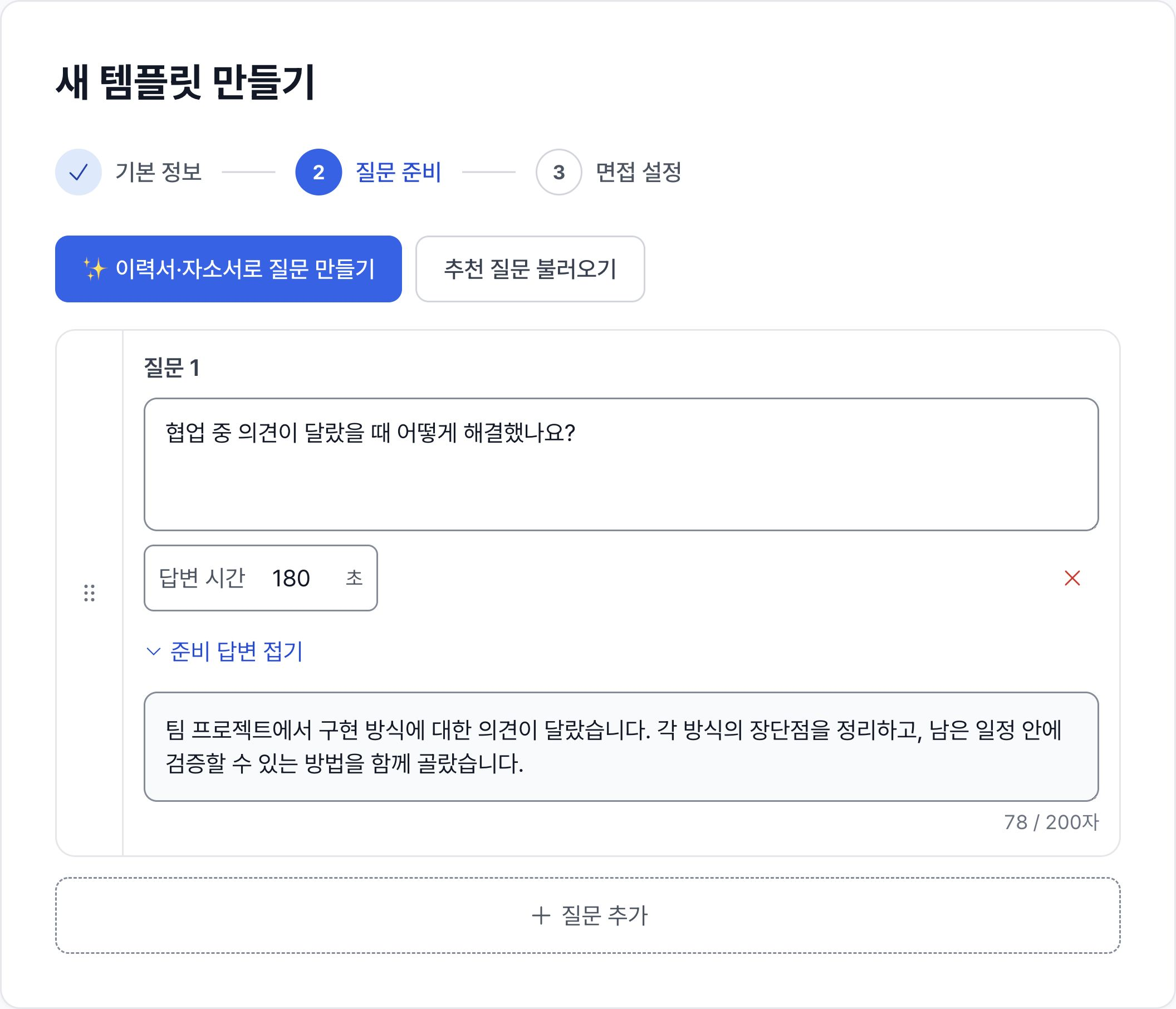Click the 기본 정보 step label
The width and height of the screenshot is (1176, 1009).
pos(158,172)
